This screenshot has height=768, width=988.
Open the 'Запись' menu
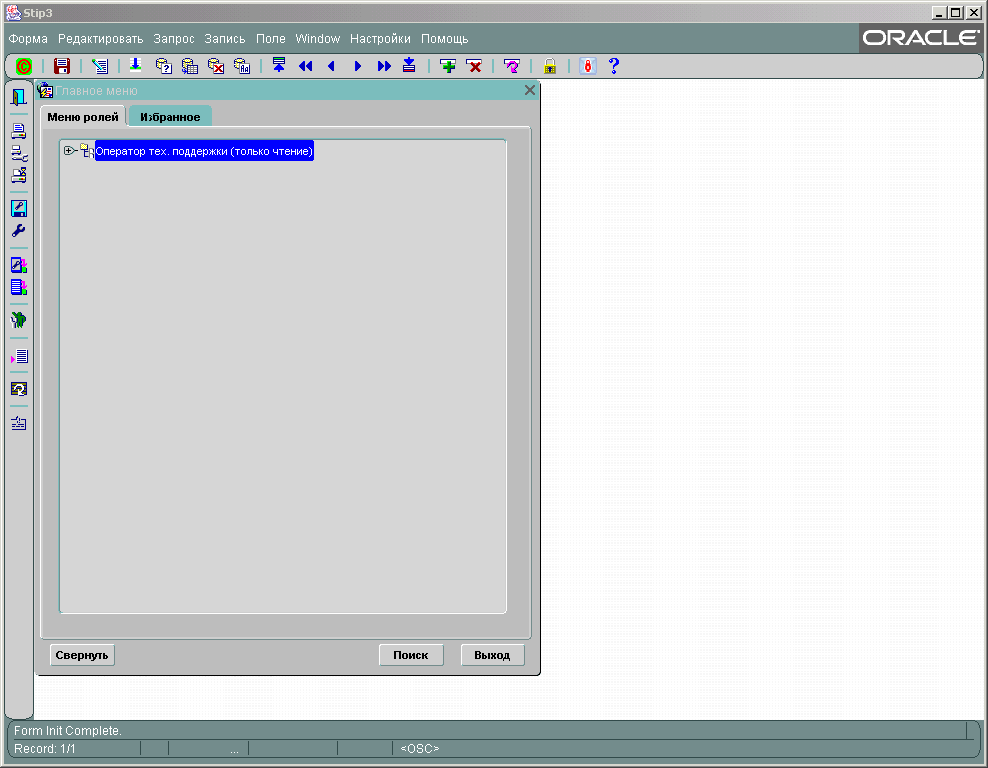pyautogui.click(x=225, y=39)
